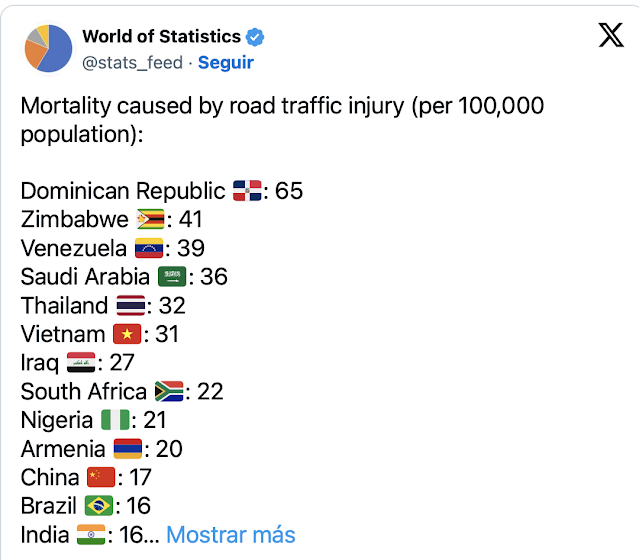Click the tweet text about road traffic mortality
639x560 pixels.
[x=282, y=120]
